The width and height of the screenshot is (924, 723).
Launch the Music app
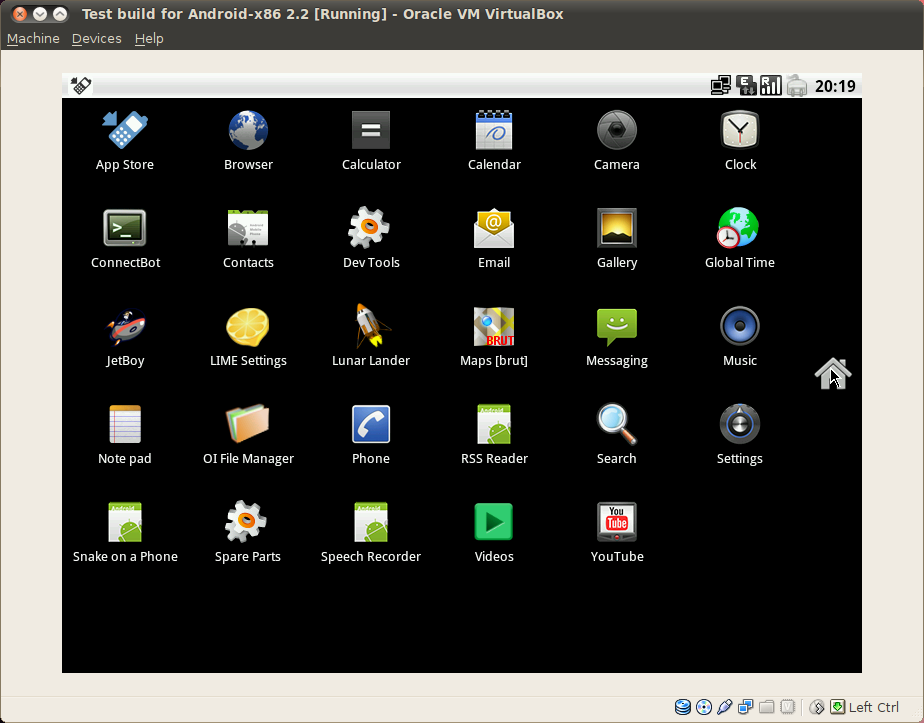[740, 338]
